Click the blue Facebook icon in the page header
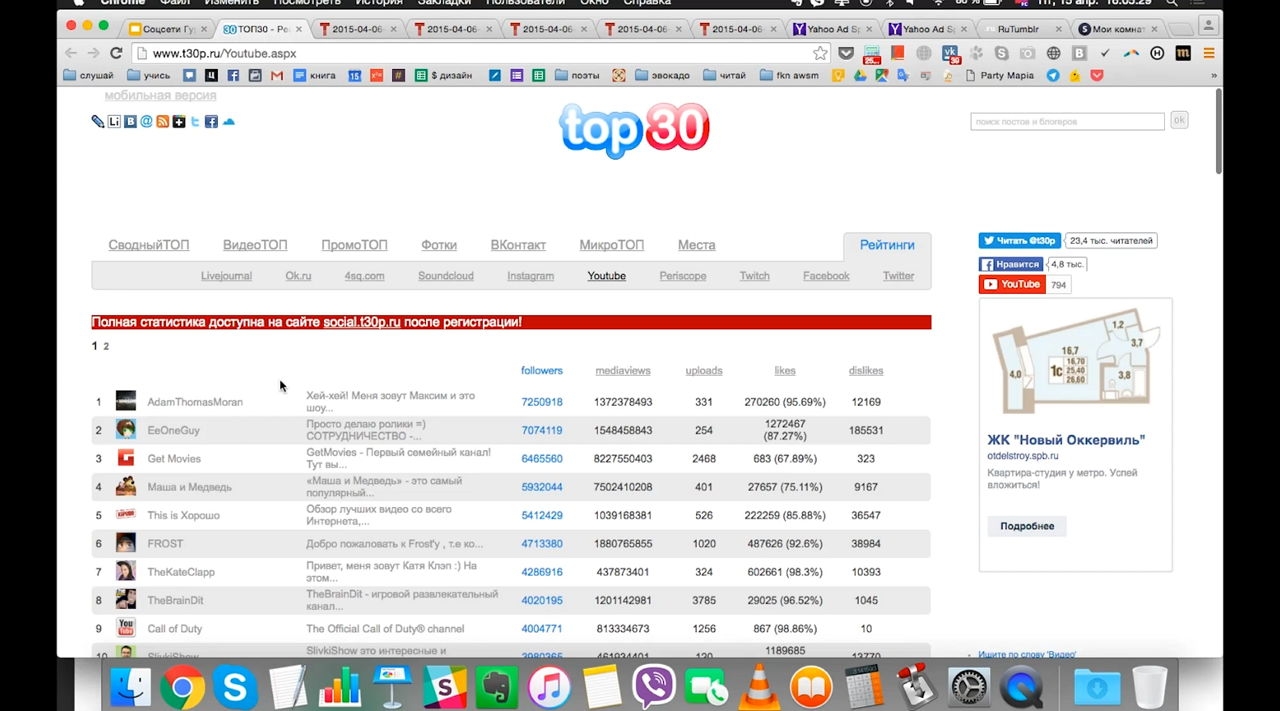 [211, 122]
